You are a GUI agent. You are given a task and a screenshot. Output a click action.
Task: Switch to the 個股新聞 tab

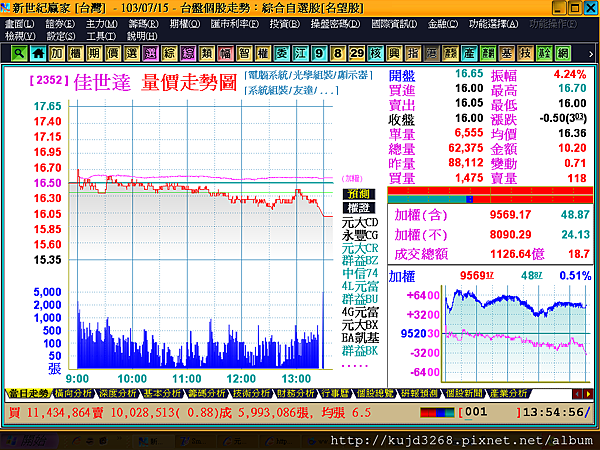(464, 393)
